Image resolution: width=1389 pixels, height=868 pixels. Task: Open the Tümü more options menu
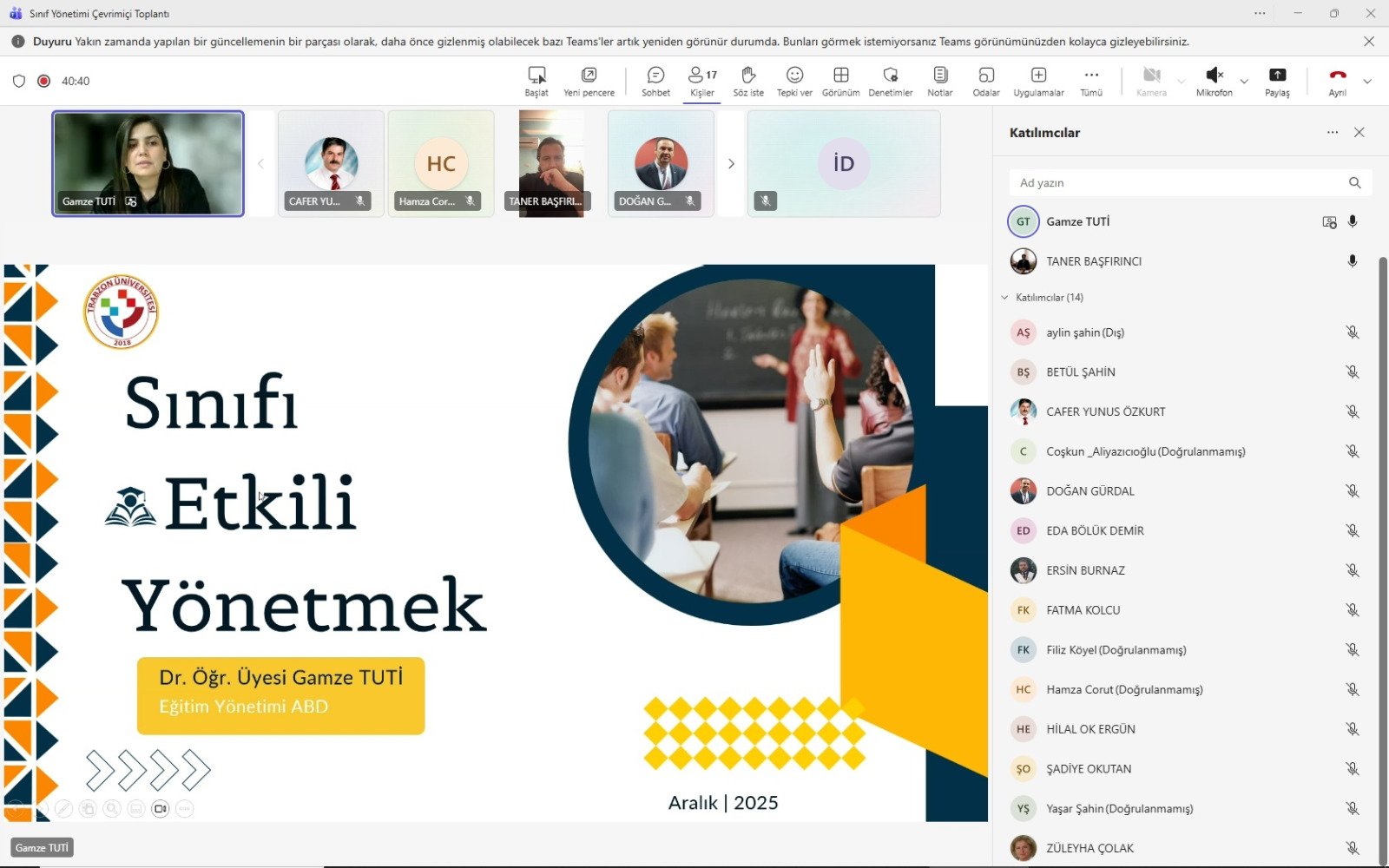(x=1091, y=81)
